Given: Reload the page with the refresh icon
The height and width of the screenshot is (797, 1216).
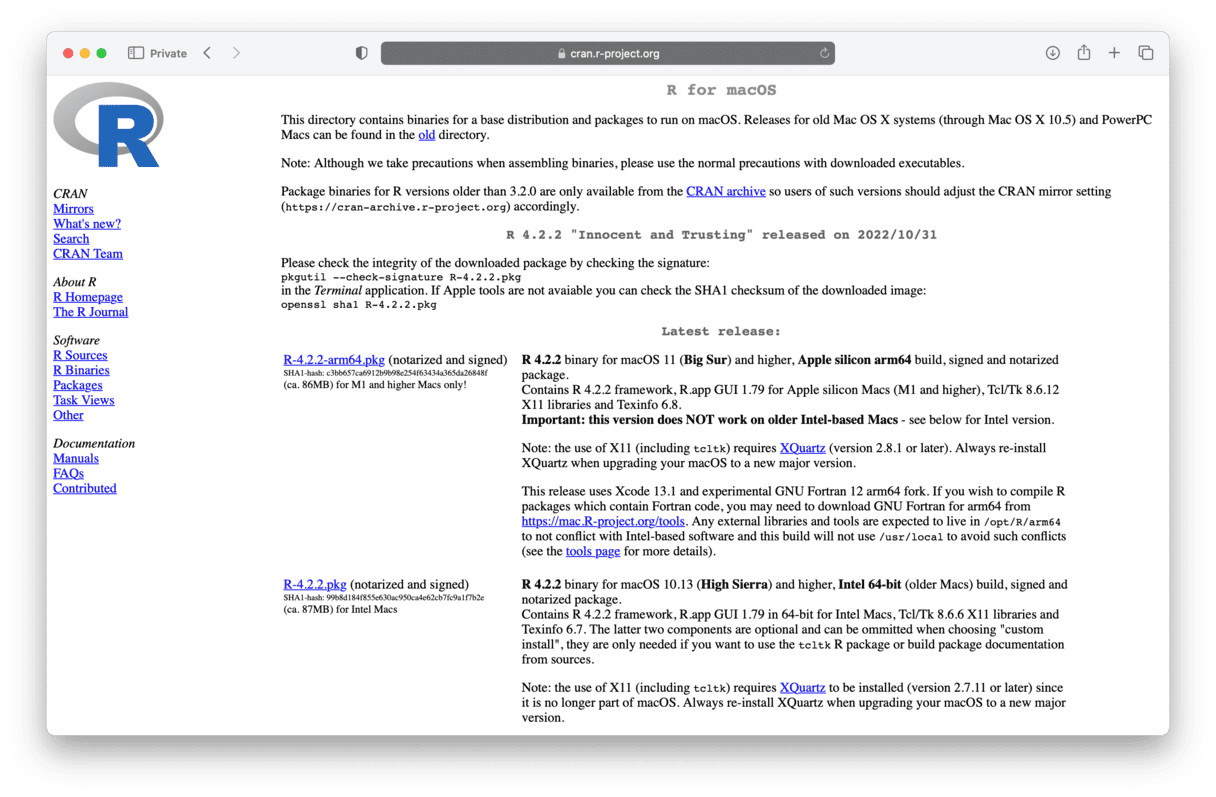Looking at the screenshot, I should click(824, 53).
